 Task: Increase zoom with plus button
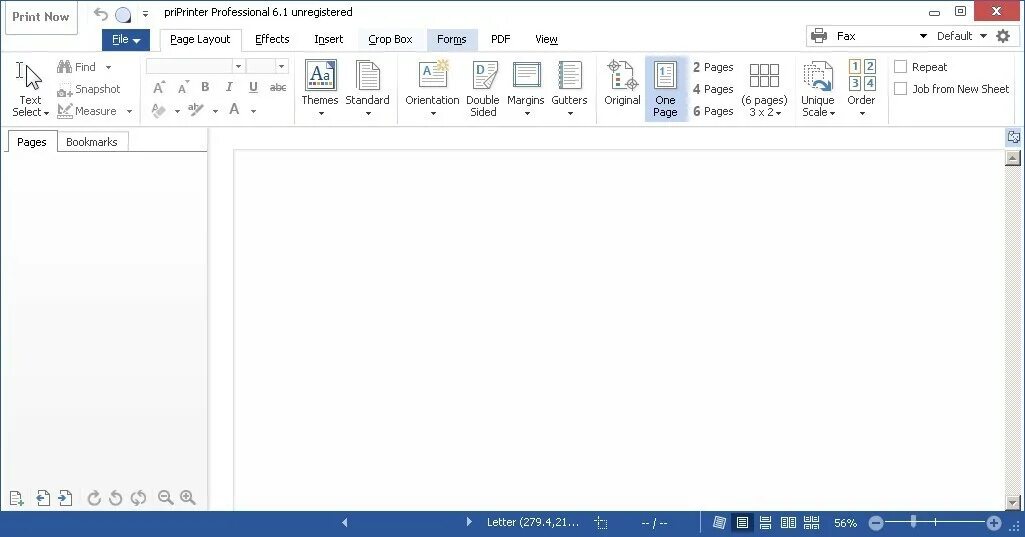coord(994,523)
